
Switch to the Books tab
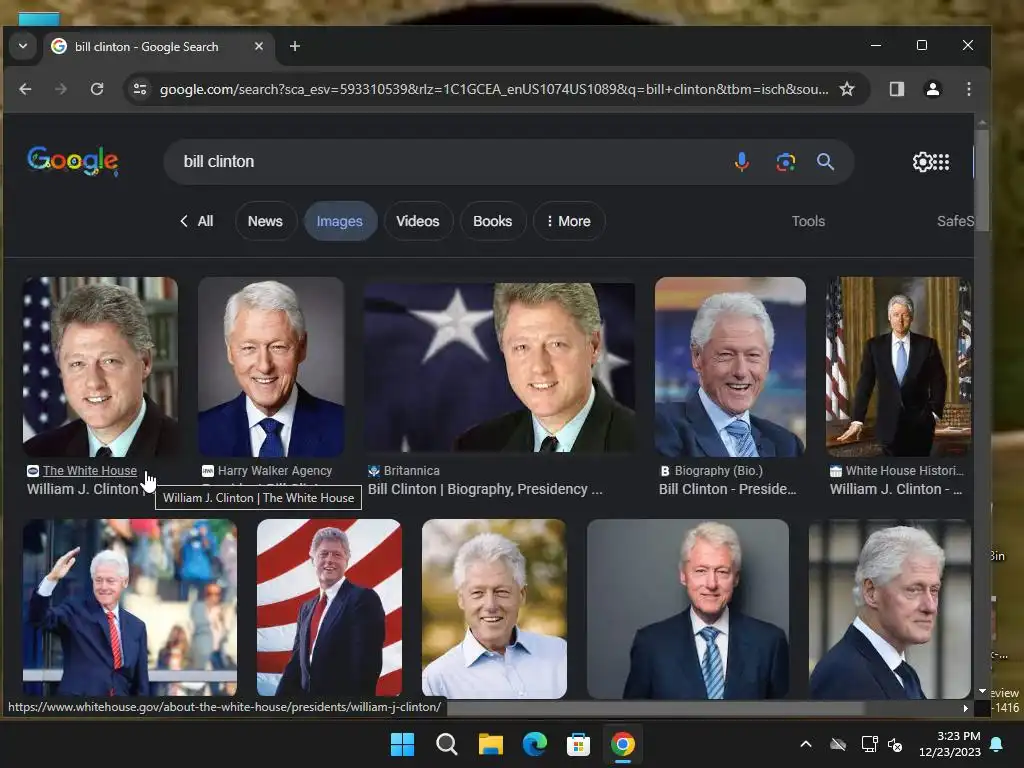pyautogui.click(x=492, y=221)
